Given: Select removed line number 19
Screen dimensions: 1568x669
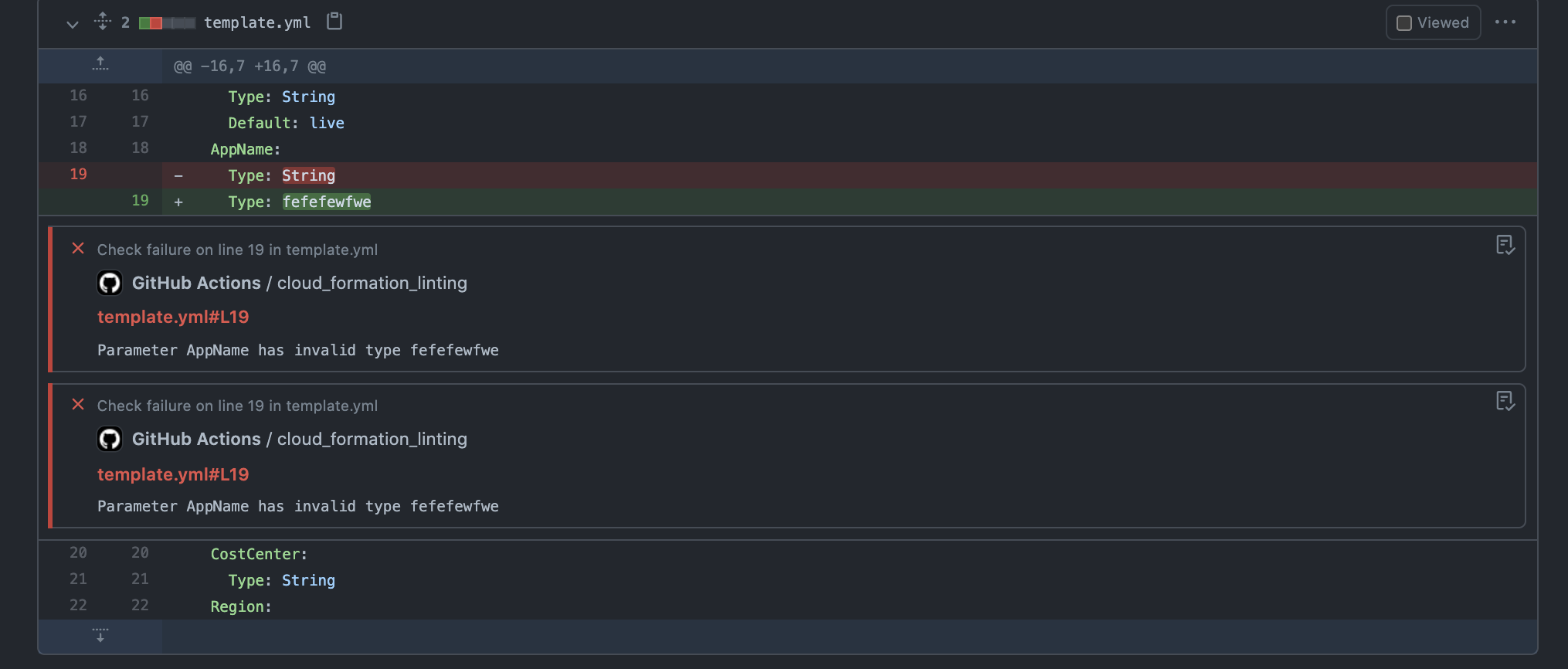Looking at the screenshot, I should pos(79,175).
